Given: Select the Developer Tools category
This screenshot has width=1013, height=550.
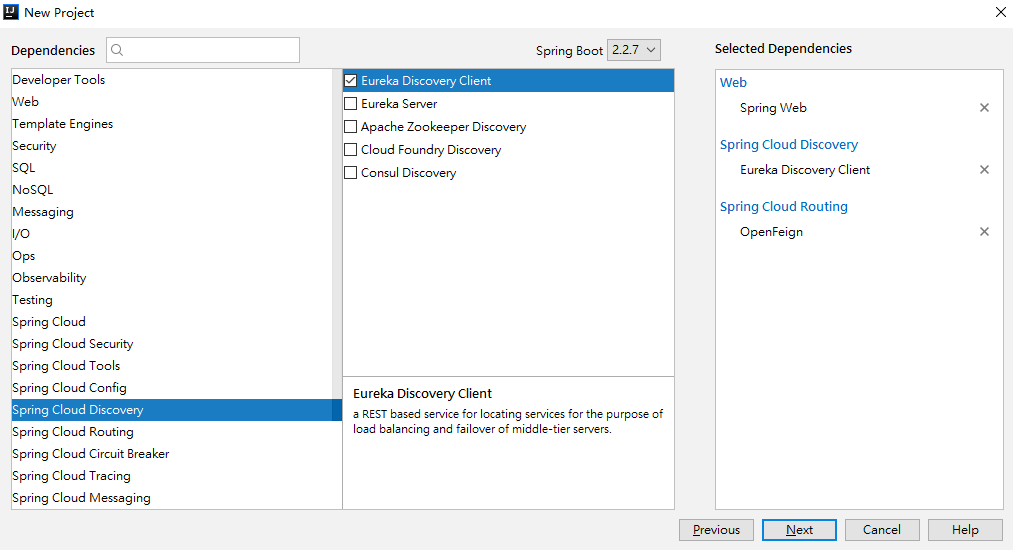Looking at the screenshot, I should point(59,80).
